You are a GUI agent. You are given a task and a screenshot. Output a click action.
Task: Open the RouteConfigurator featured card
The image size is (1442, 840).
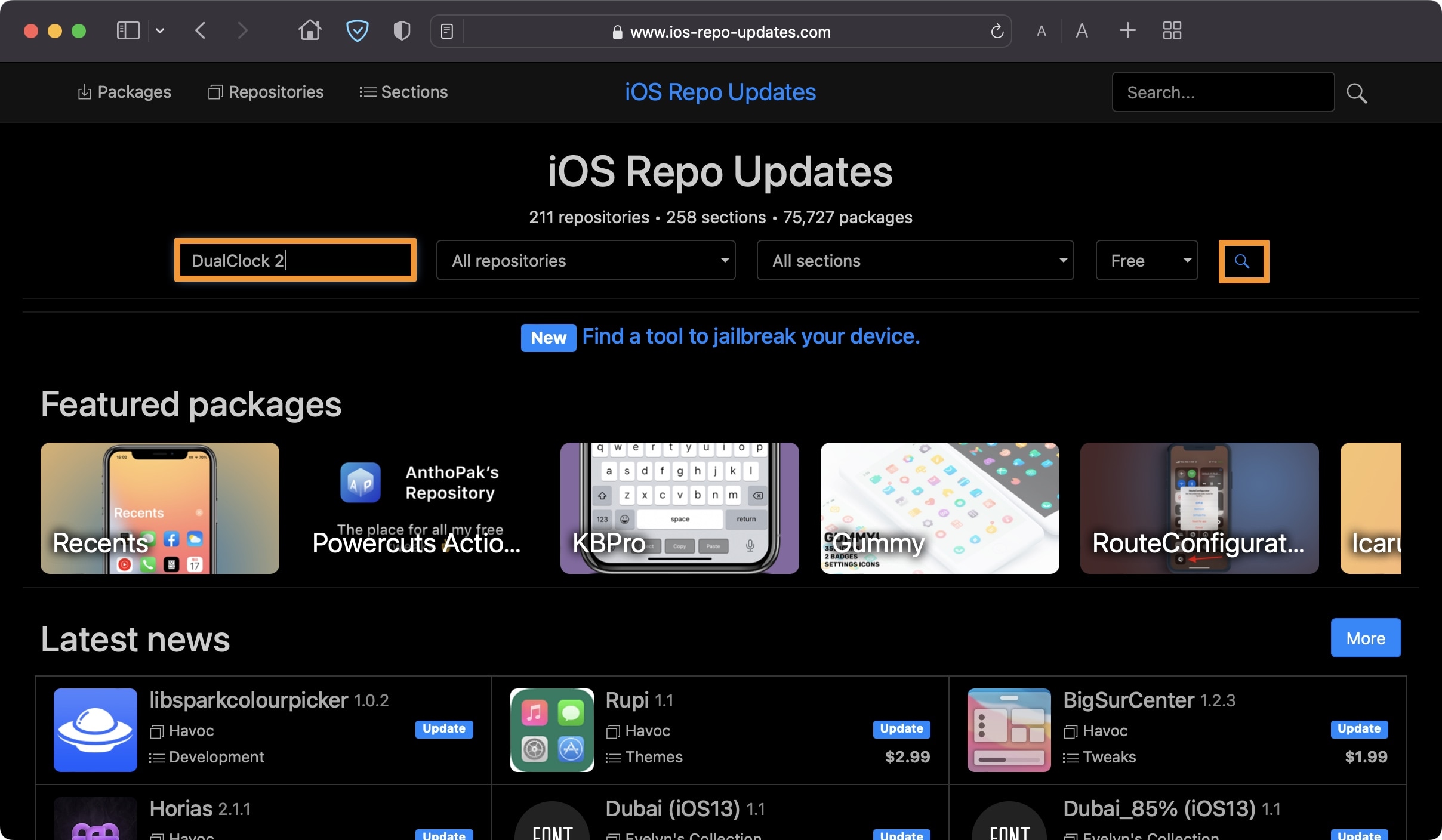click(x=1199, y=508)
